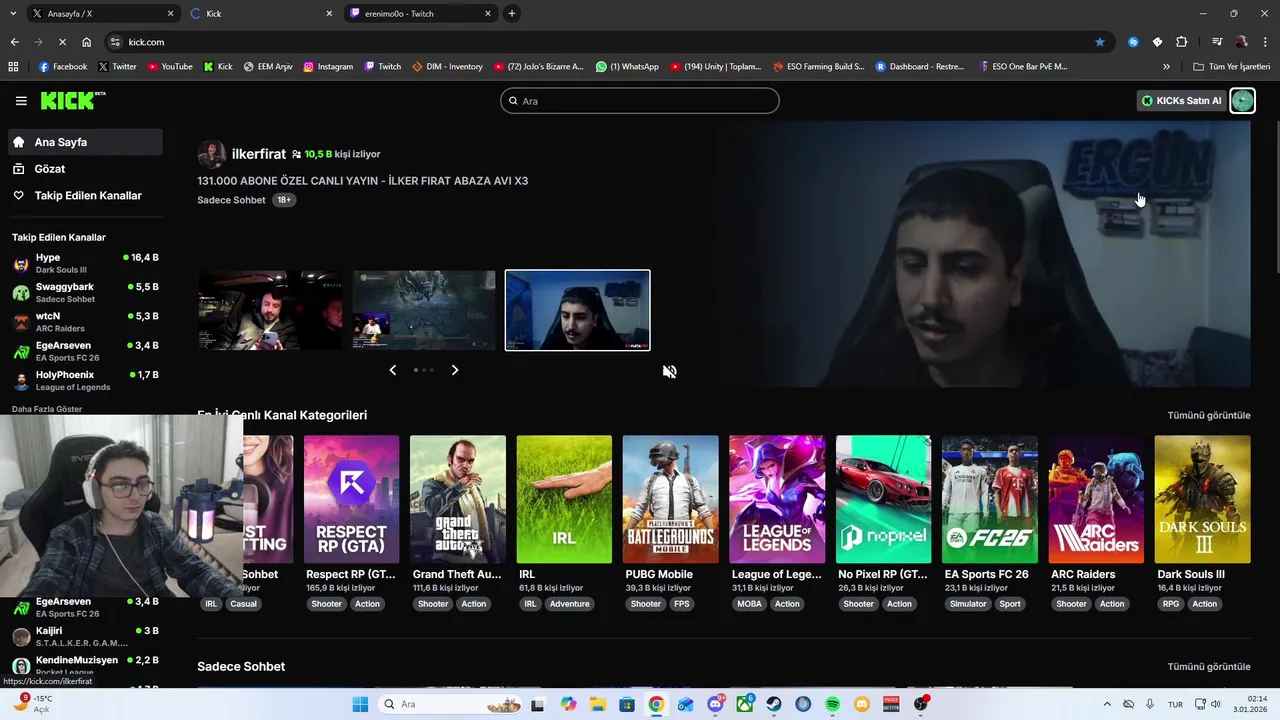Open the YouTube bookmark
This screenshot has width=1280, height=720.
pyautogui.click(x=170, y=67)
